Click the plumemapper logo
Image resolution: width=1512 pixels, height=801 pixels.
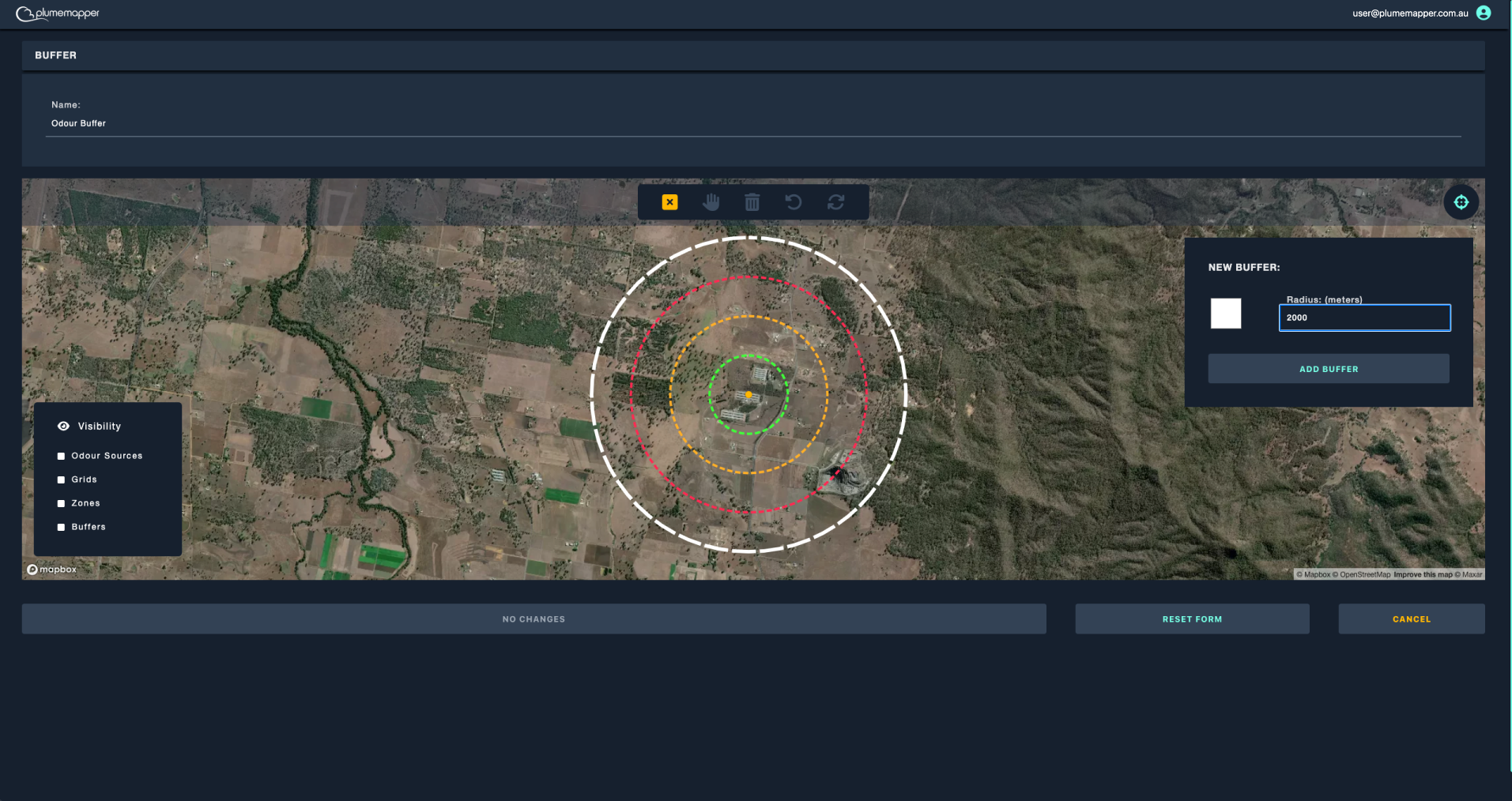(58, 13)
